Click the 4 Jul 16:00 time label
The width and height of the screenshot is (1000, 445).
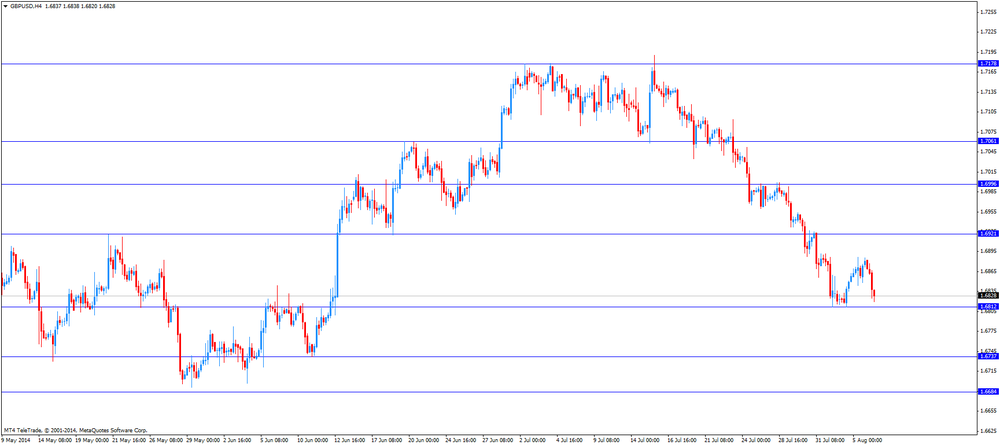[571, 440]
